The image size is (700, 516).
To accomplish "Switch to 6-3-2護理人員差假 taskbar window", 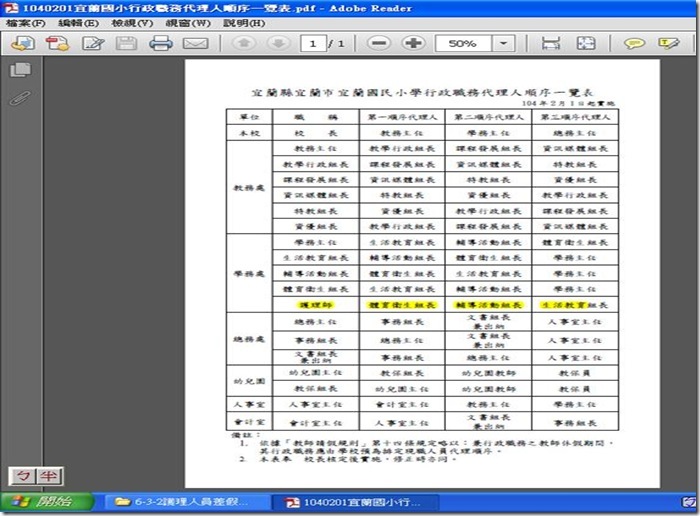I will (x=187, y=502).
